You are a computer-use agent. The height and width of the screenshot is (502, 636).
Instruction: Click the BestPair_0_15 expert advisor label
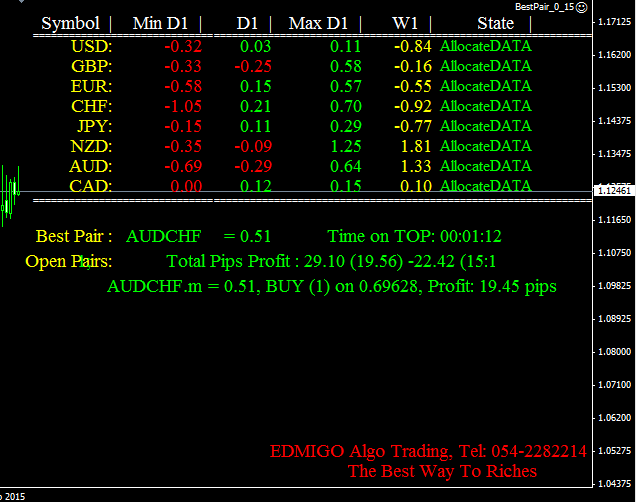coord(545,7)
